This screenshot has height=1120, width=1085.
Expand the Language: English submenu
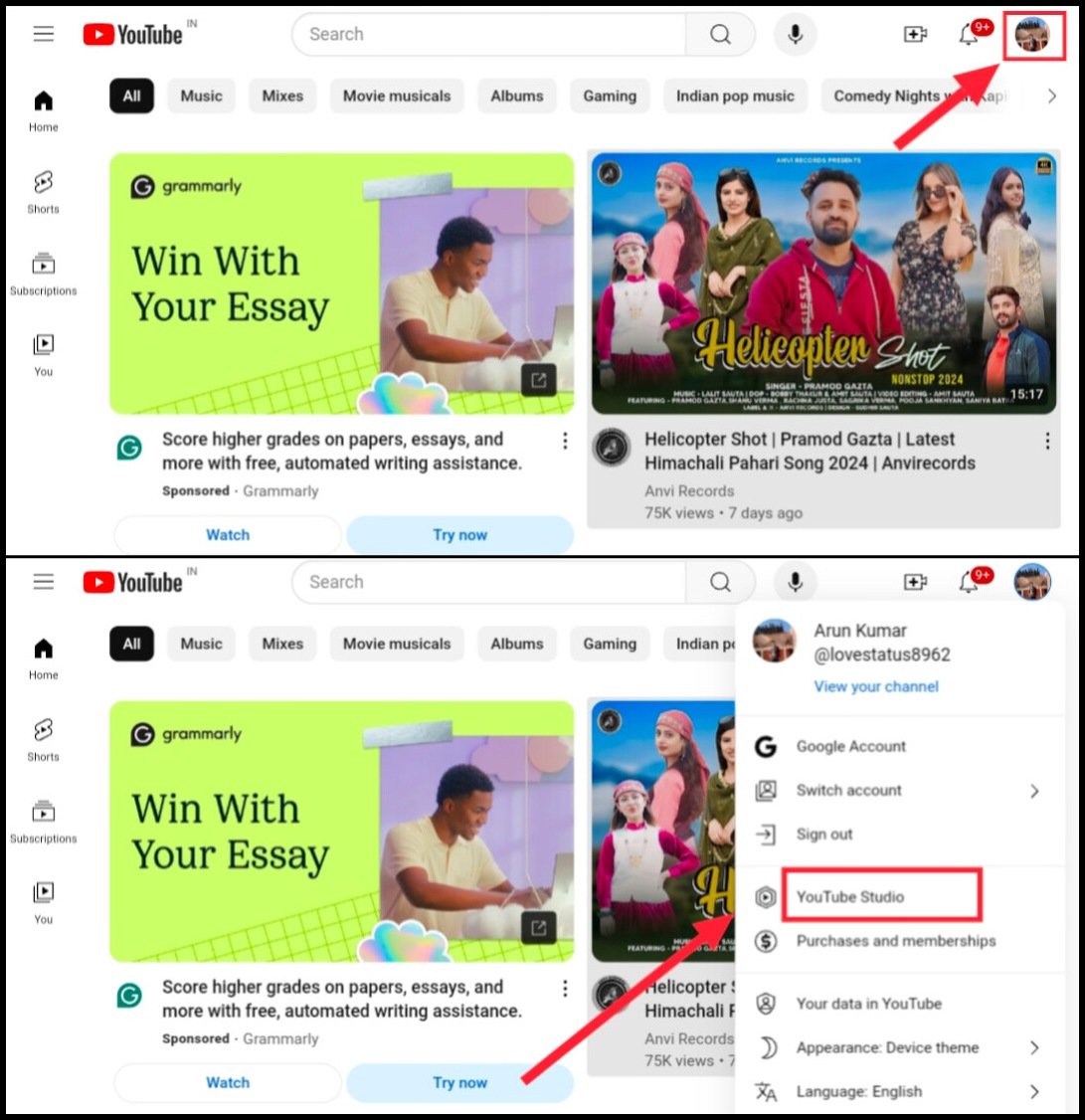tap(1034, 1091)
